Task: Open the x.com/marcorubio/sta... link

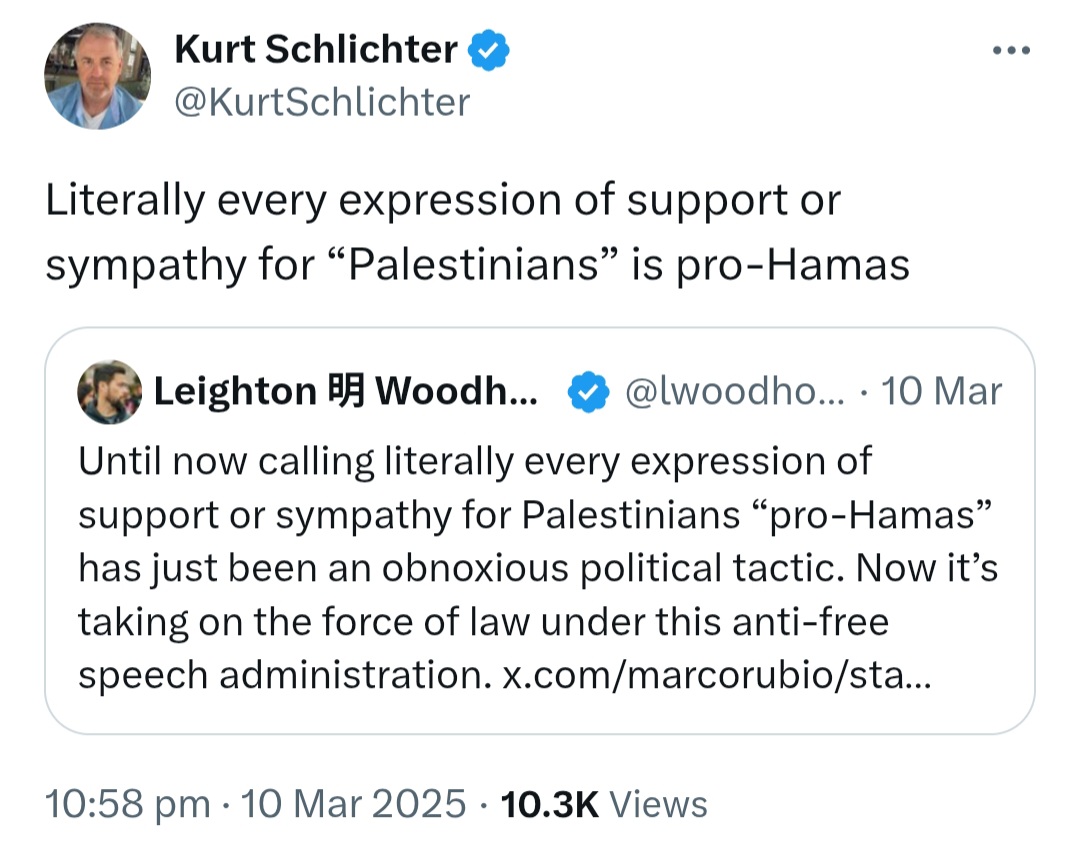Action: (716, 675)
